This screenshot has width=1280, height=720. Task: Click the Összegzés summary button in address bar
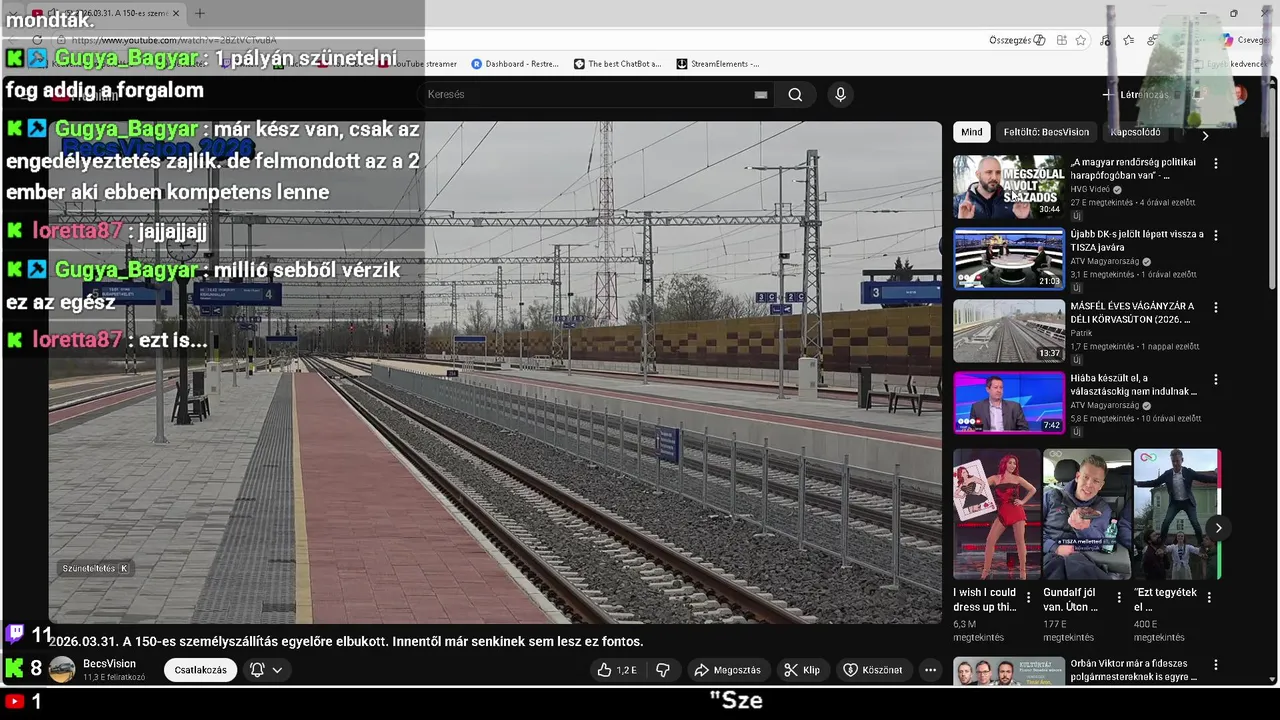pos(1017,40)
